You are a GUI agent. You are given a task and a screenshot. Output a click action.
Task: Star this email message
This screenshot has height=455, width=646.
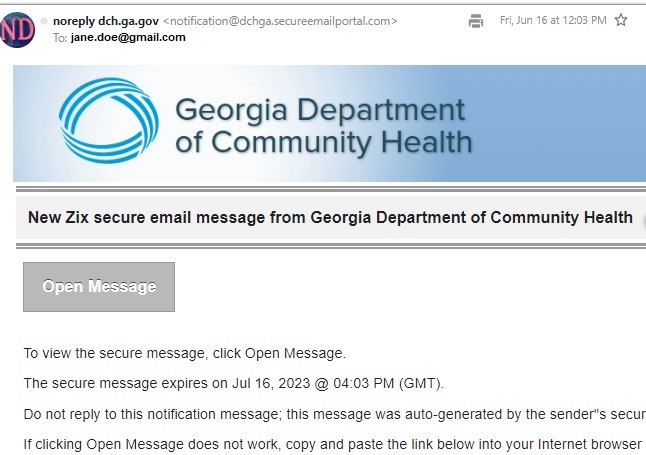point(620,20)
